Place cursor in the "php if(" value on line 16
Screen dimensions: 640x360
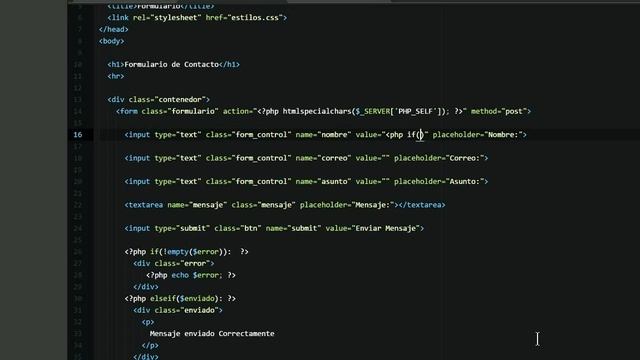pyautogui.click(x=404, y=135)
